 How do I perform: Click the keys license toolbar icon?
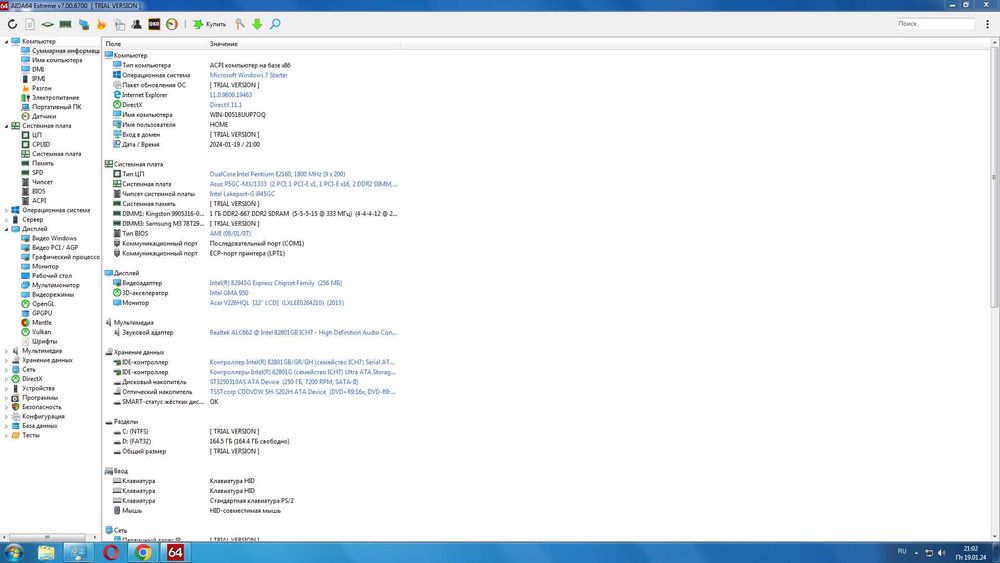pyautogui.click(x=240, y=24)
